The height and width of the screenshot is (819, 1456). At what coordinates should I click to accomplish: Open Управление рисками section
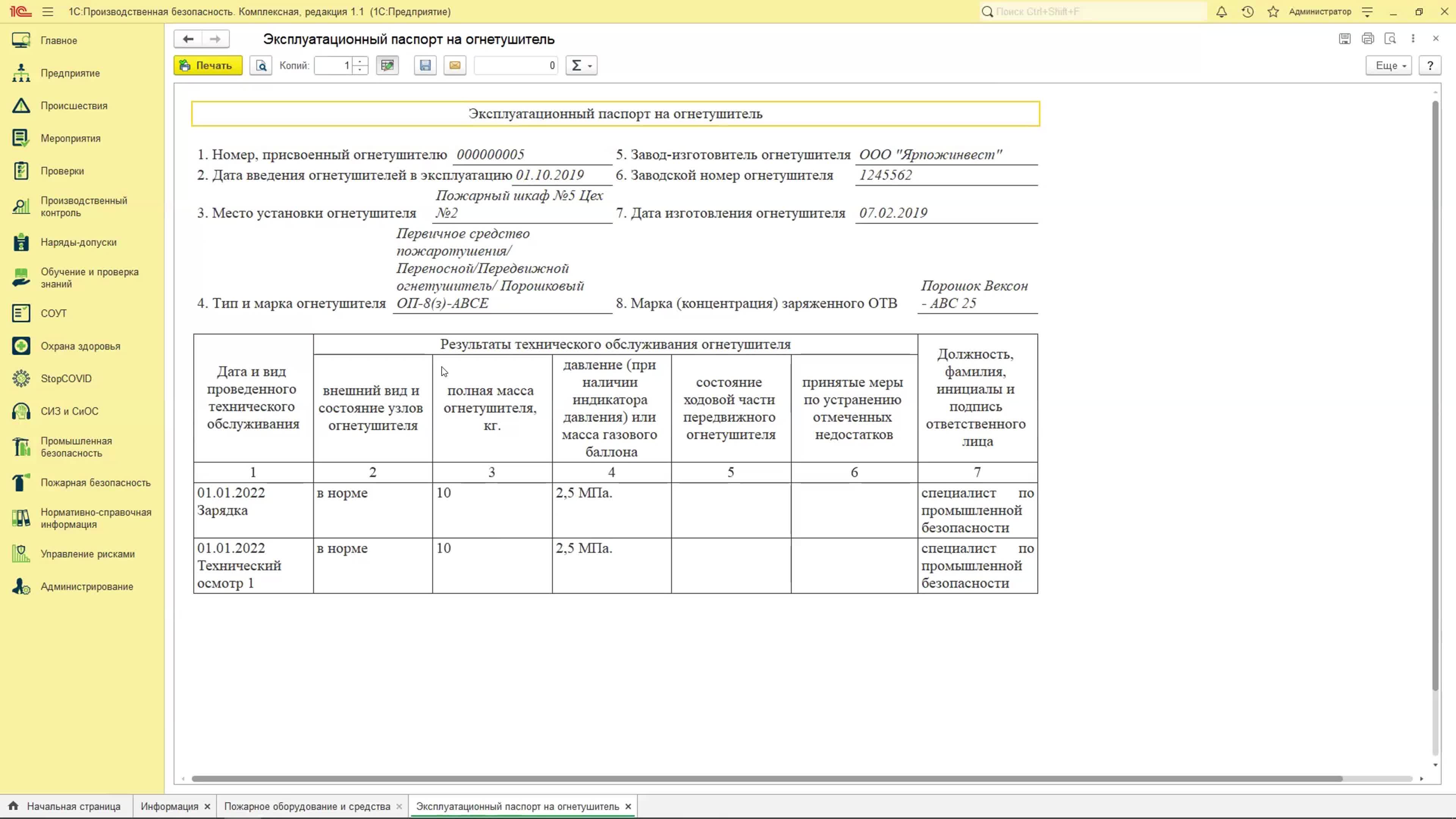(88, 554)
